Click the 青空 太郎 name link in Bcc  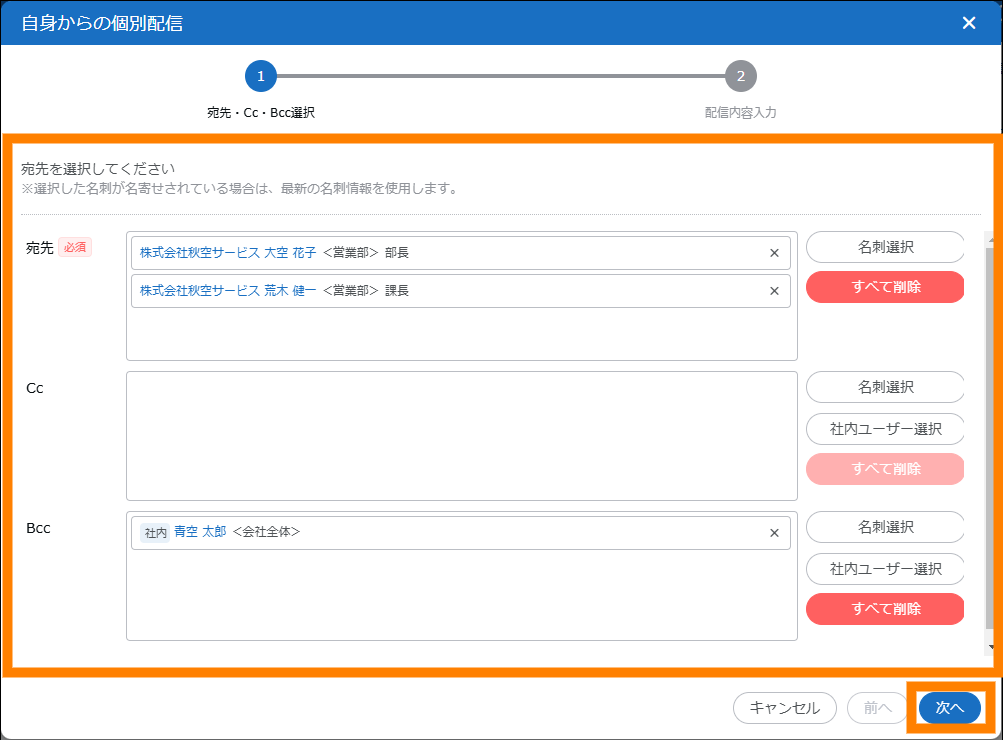[x=200, y=533]
